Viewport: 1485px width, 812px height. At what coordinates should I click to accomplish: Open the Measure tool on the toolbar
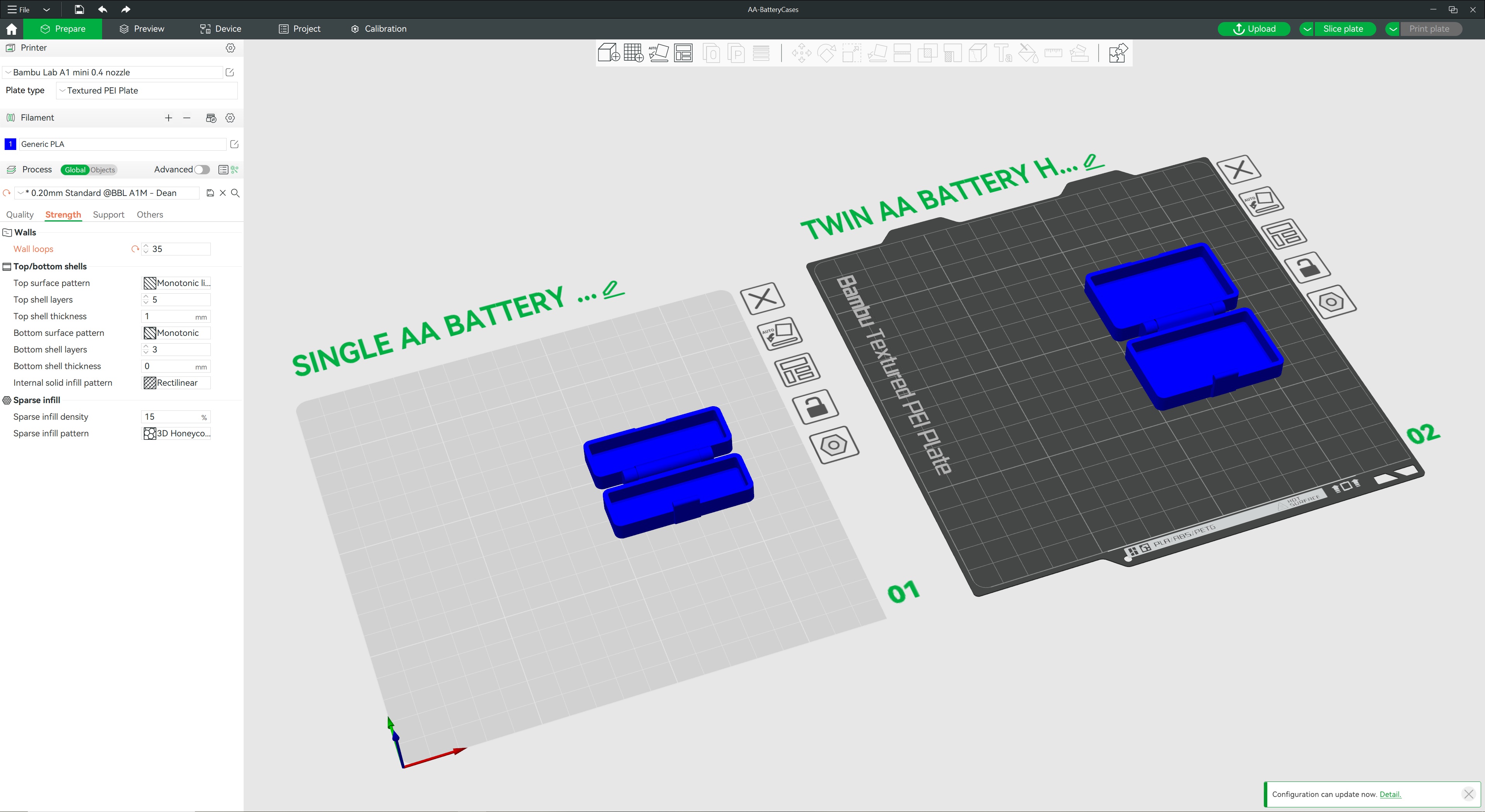point(1053,53)
